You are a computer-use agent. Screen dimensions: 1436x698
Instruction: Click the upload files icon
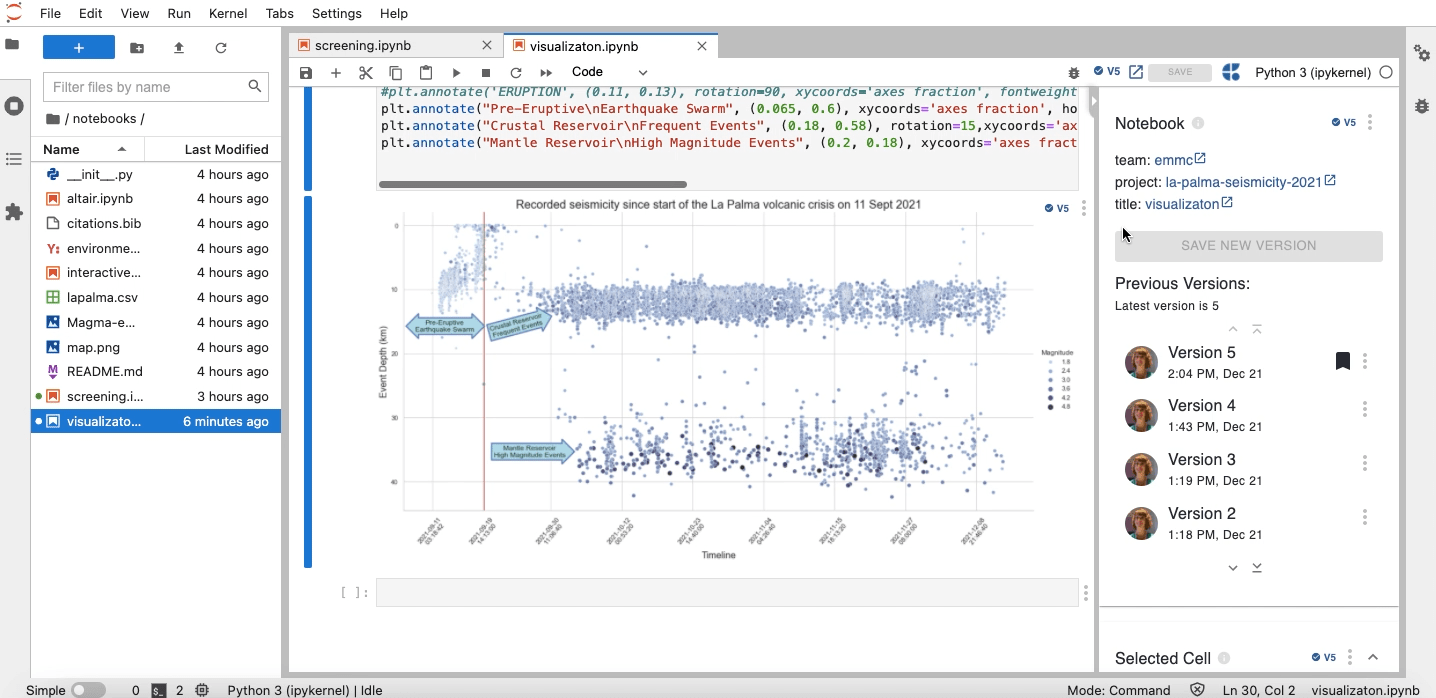pyautogui.click(x=179, y=48)
